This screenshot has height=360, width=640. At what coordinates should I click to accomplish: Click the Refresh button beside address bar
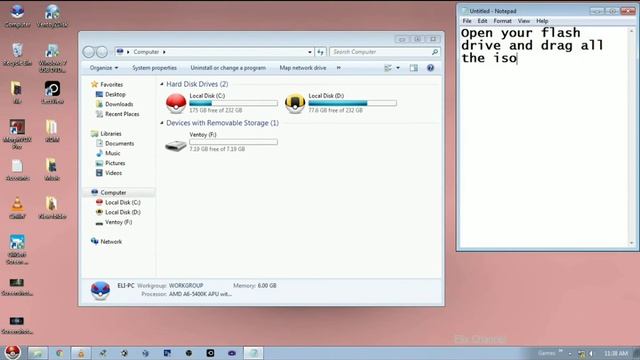tap(320, 52)
